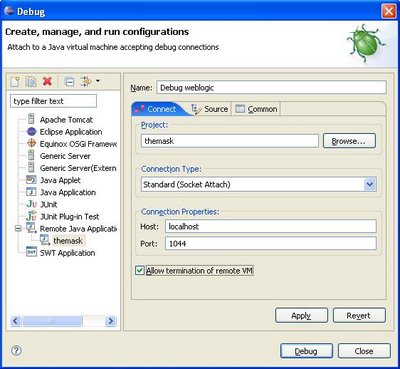Click the Java Application icon

[31, 192]
